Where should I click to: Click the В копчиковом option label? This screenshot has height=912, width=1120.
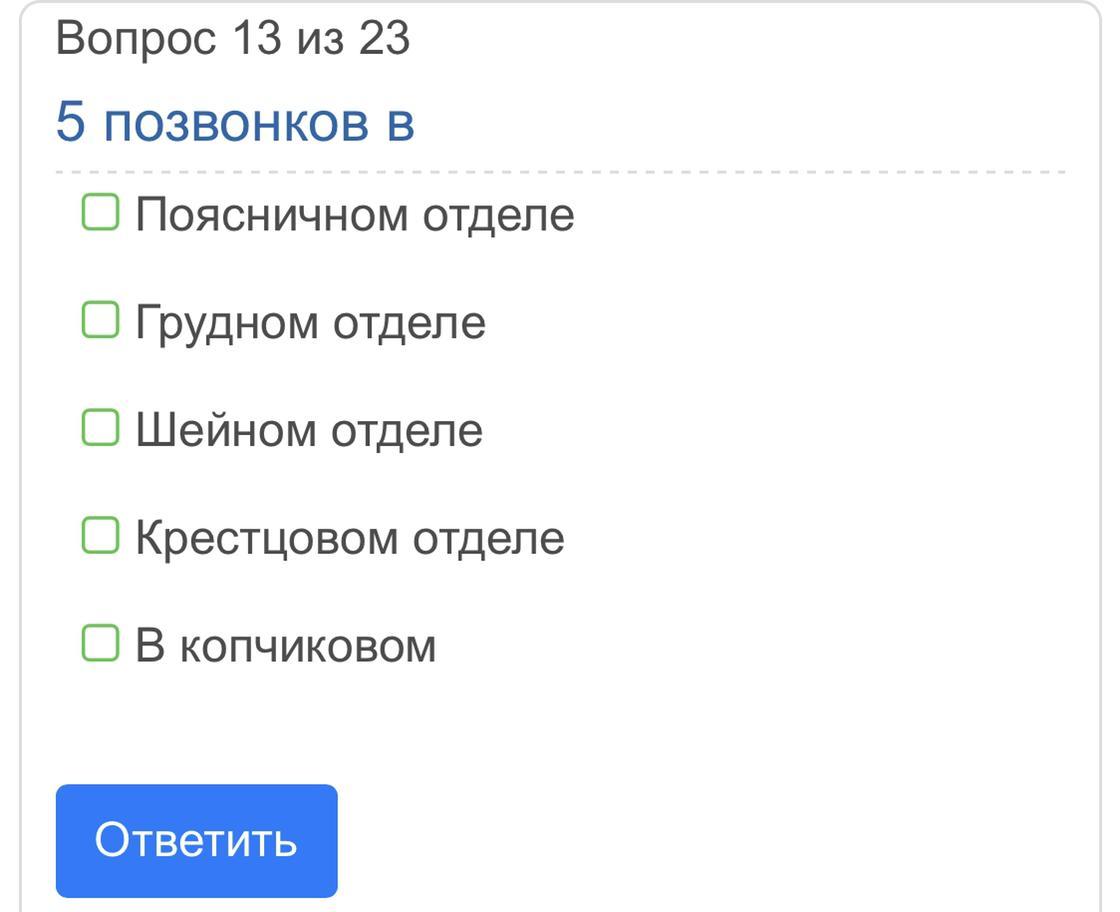coord(286,646)
